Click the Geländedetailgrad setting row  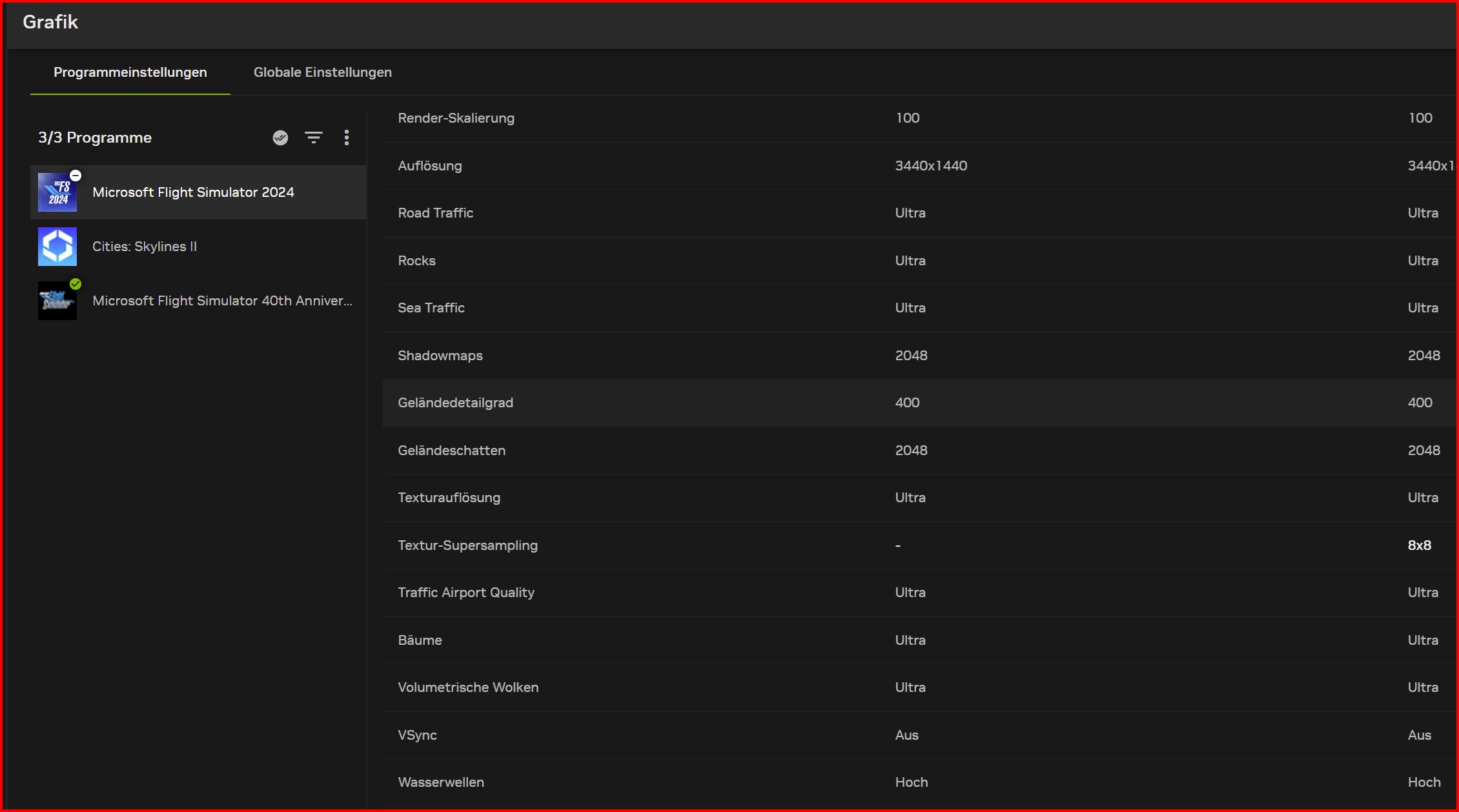pyautogui.click(x=455, y=403)
